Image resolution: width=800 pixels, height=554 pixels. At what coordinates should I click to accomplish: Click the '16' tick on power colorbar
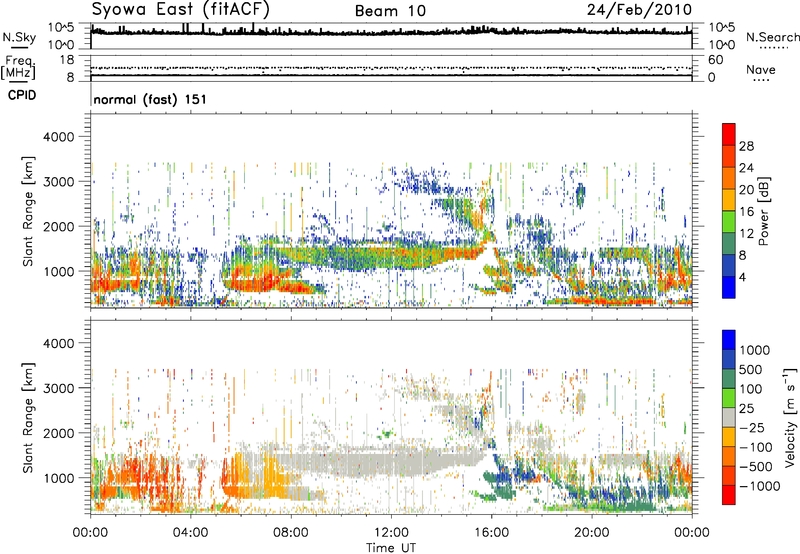coord(746,212)
